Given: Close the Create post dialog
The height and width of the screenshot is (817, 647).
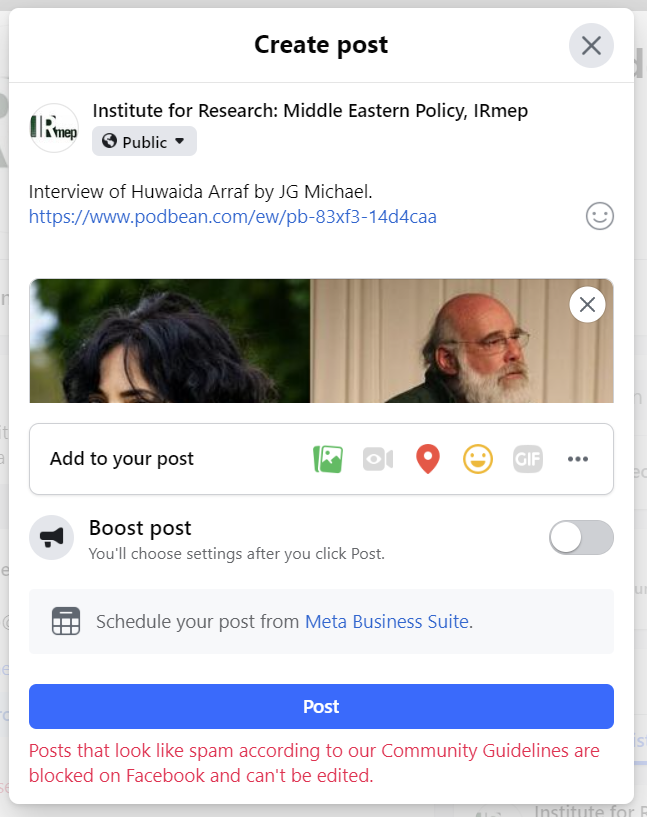Looking at the screenshot, I should (x=591, y=46).
